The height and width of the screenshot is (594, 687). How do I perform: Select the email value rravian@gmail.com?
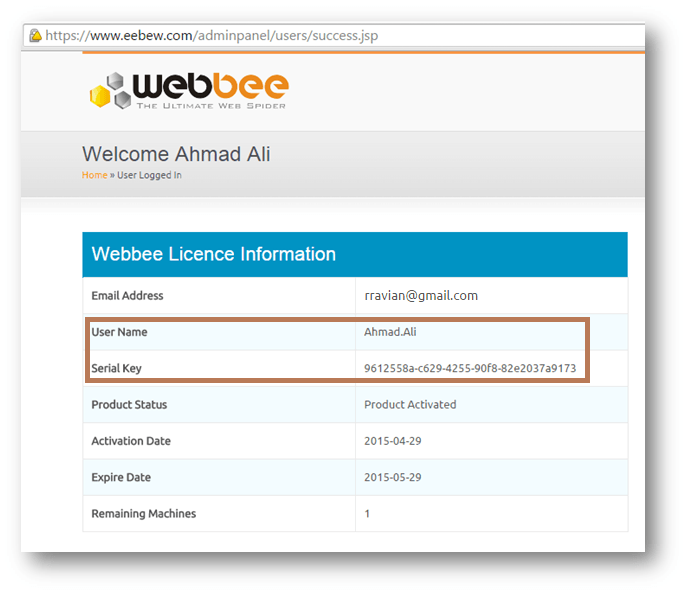pos(421,296)
